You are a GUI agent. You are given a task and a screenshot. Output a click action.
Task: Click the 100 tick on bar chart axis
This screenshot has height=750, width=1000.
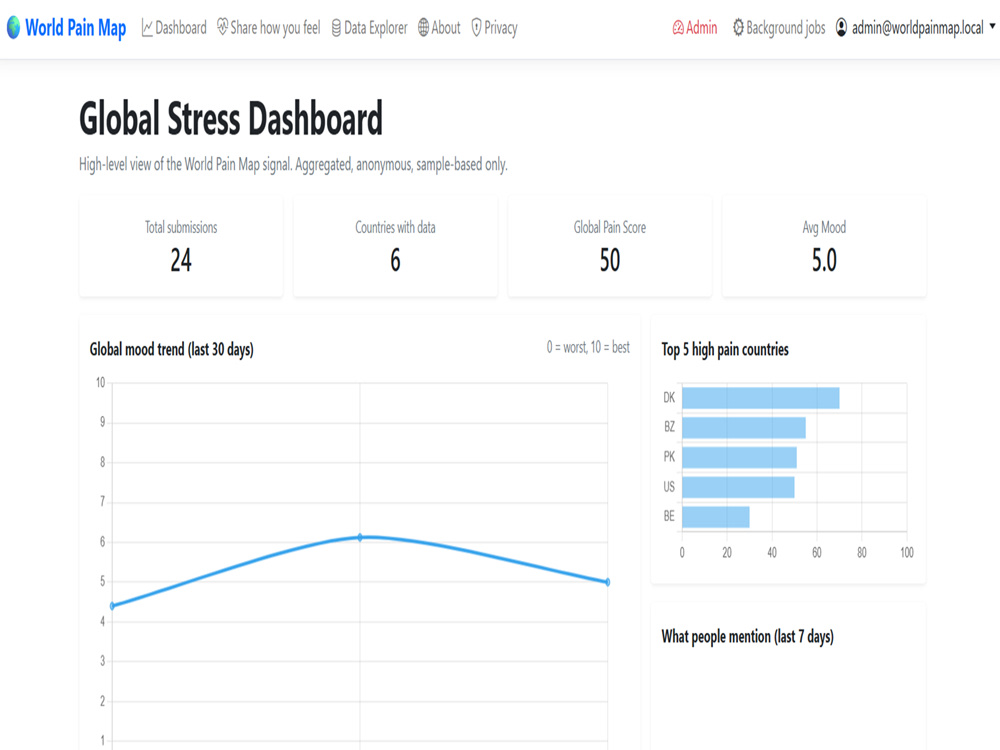[907, 552]
